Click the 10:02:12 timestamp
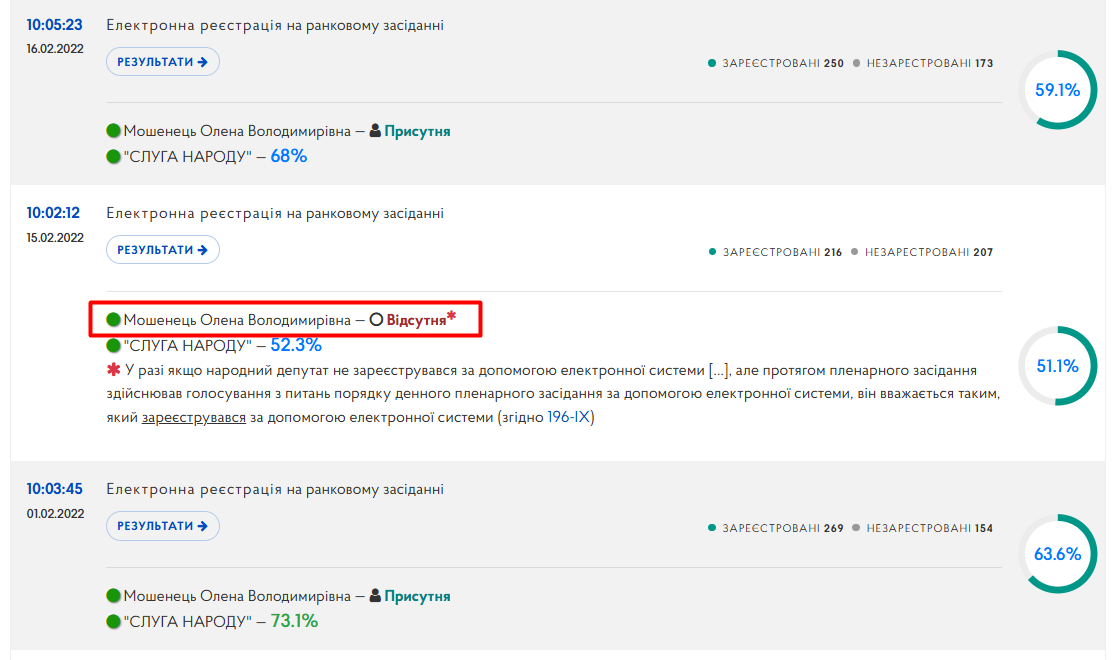 [53, 213]
